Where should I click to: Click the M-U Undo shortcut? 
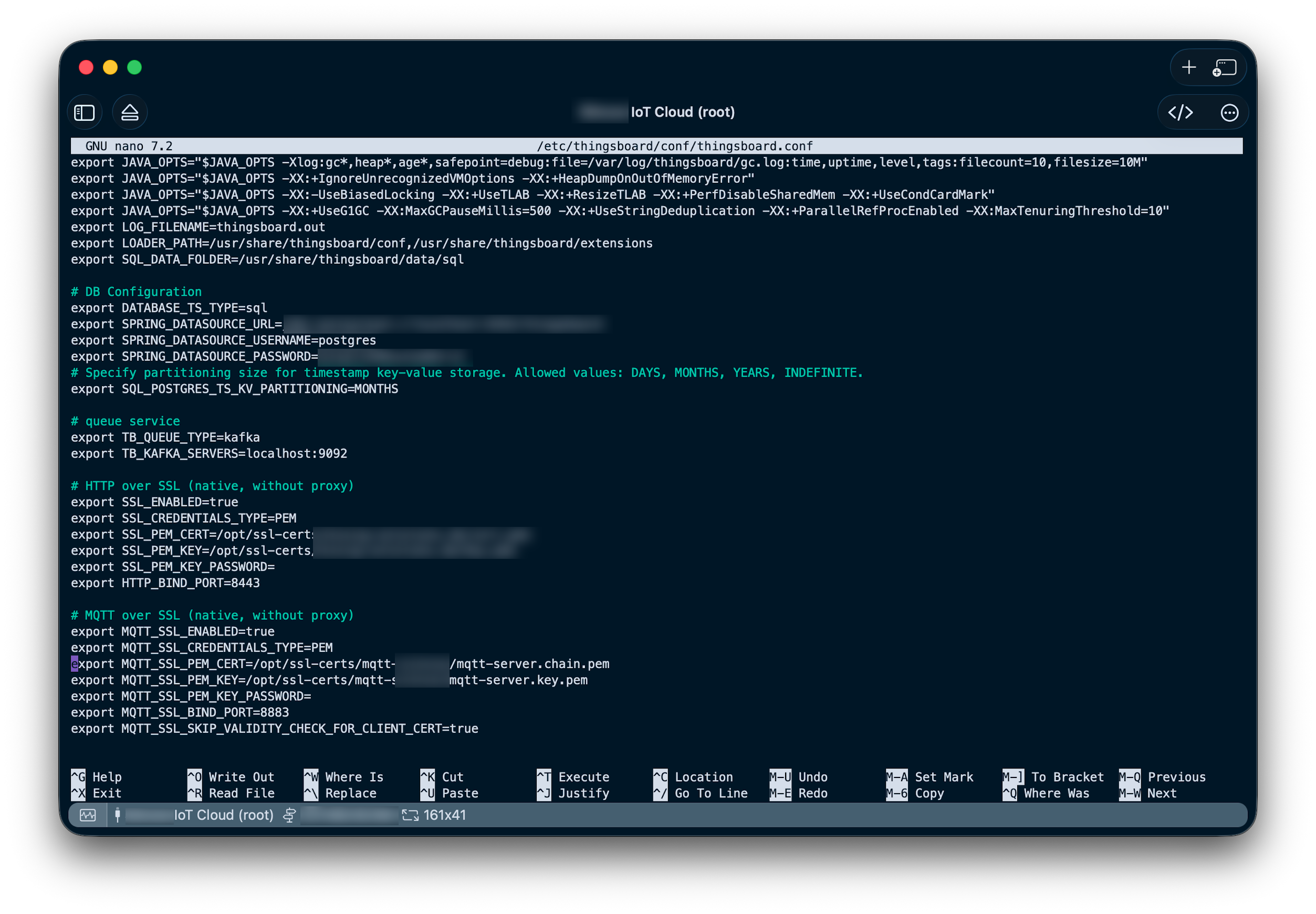coord(800,776)
